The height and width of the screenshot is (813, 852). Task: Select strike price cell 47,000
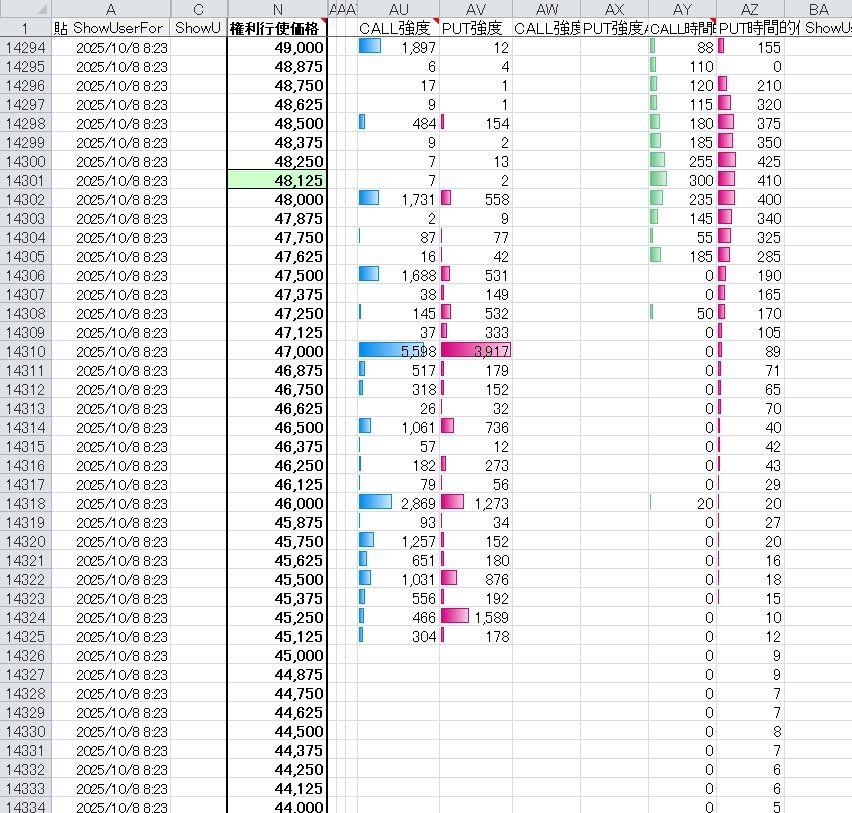[277, 351]
